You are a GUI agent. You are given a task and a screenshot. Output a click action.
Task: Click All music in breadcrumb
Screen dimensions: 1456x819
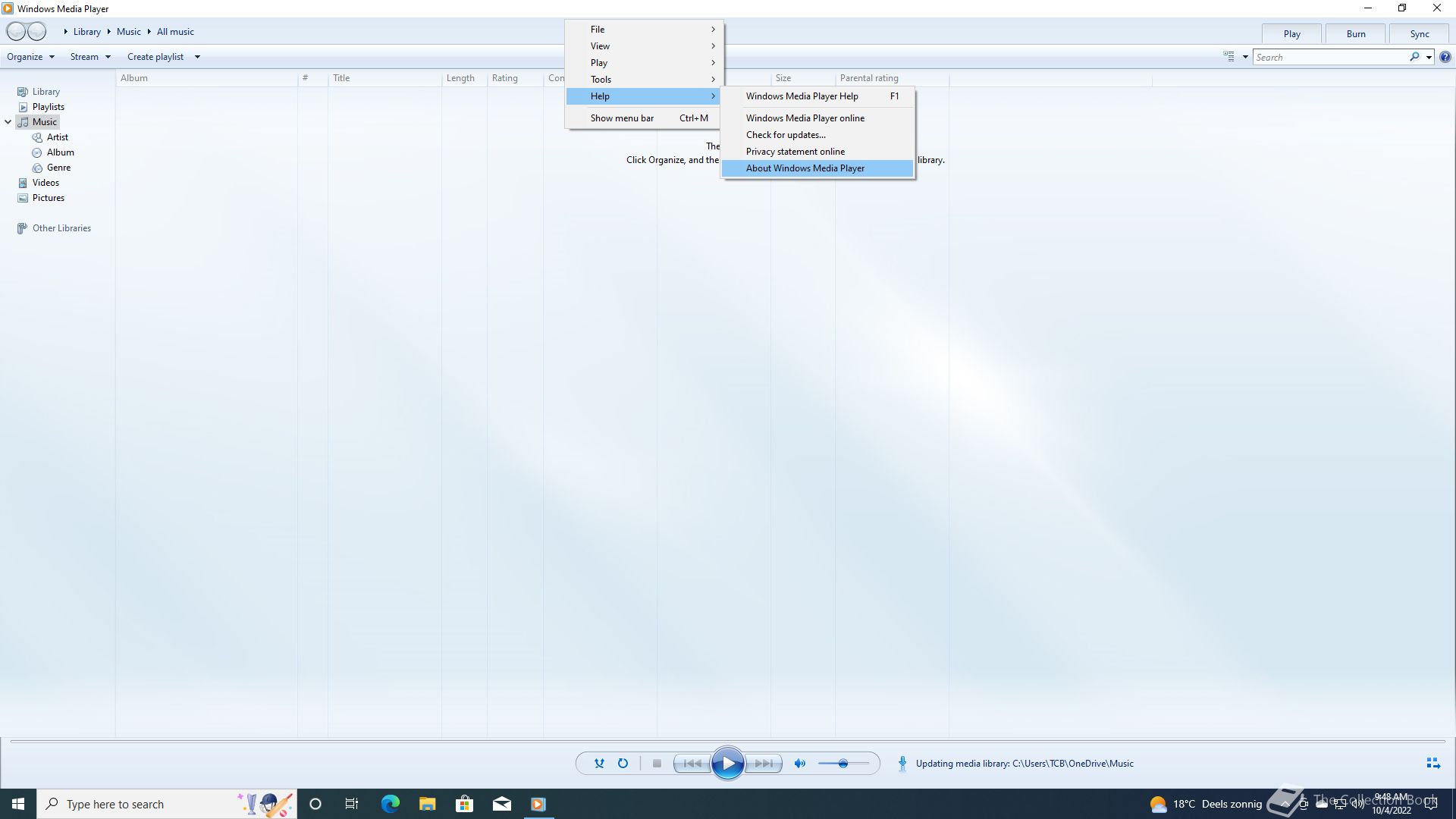[175, 32]
